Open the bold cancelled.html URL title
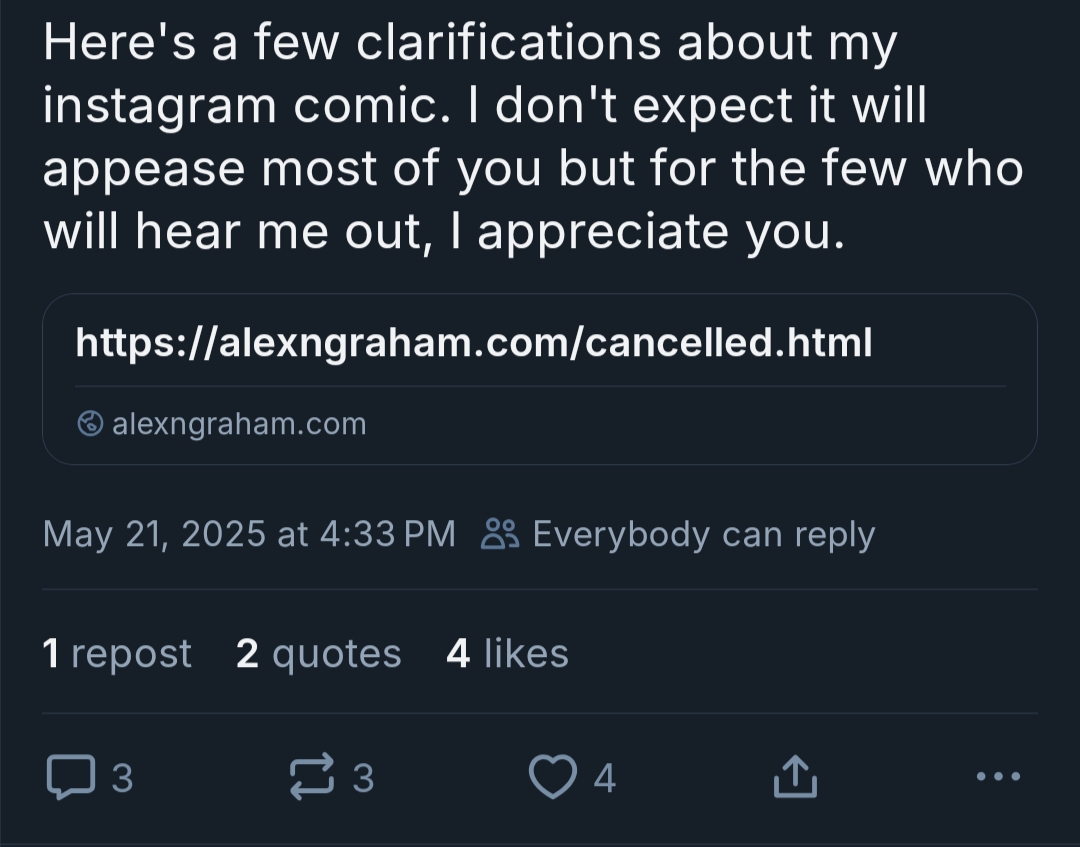1080x847 pixels. (x=474, y=343)
